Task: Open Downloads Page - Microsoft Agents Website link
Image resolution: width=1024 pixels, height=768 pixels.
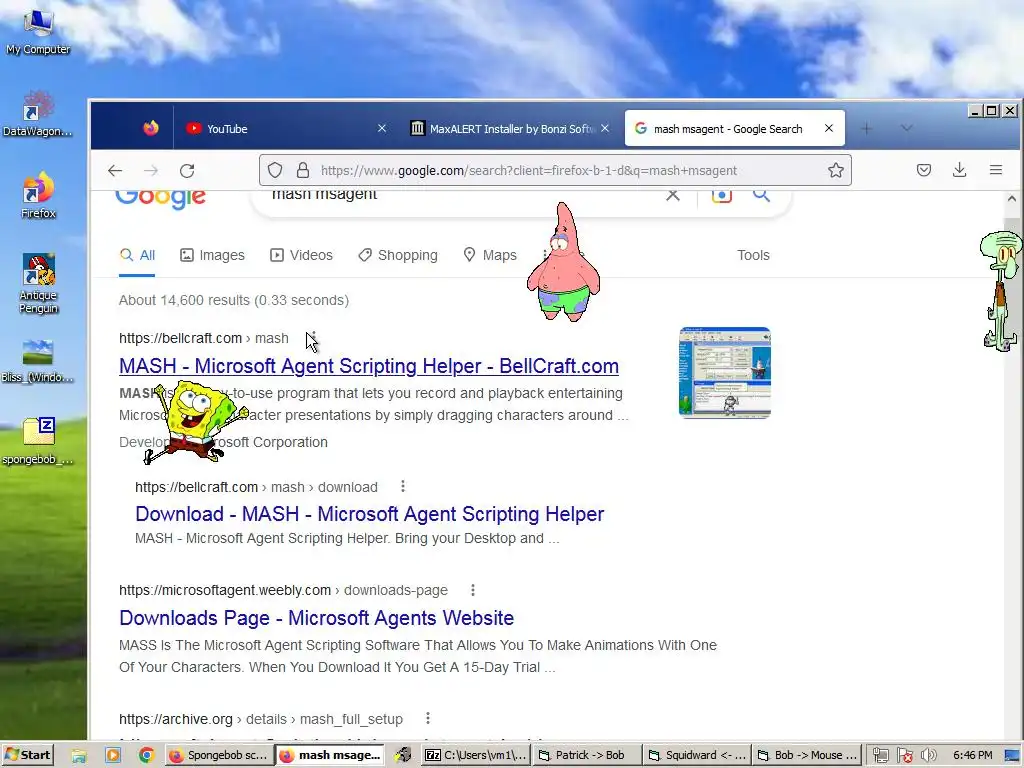Action: coord(317,618)
